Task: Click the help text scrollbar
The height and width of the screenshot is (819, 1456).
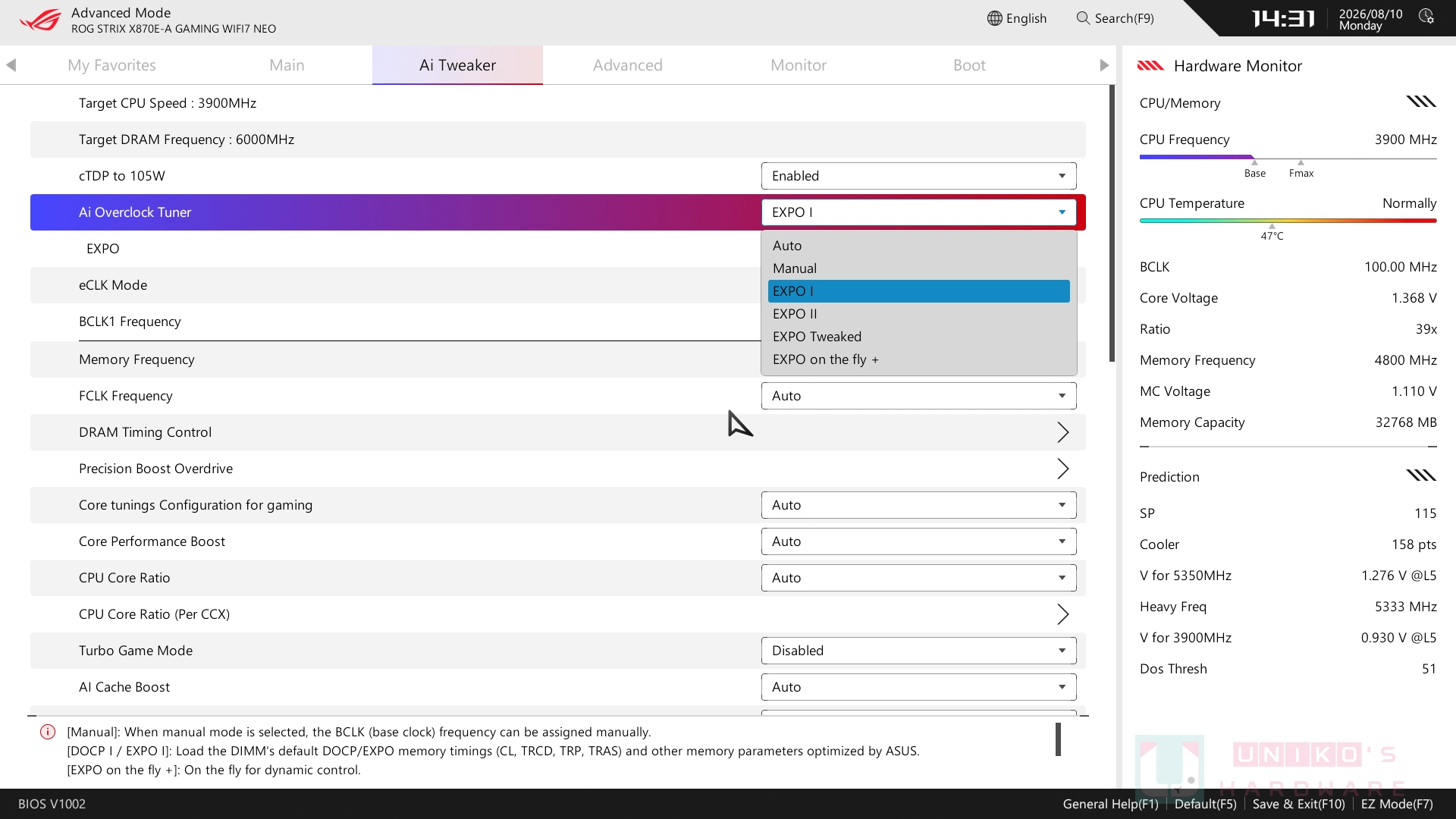Action: (1058, 739)
